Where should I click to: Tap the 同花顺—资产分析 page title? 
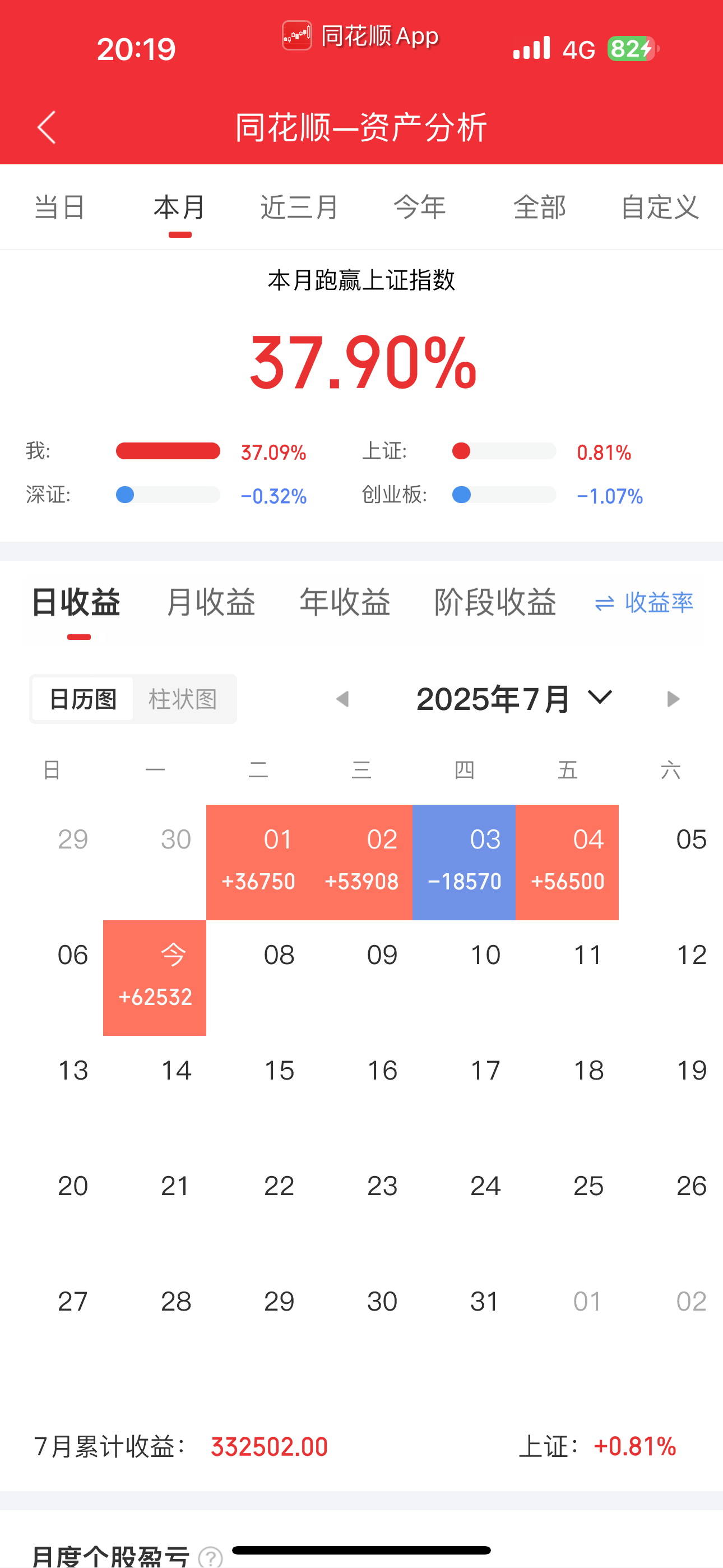[361, 127]
